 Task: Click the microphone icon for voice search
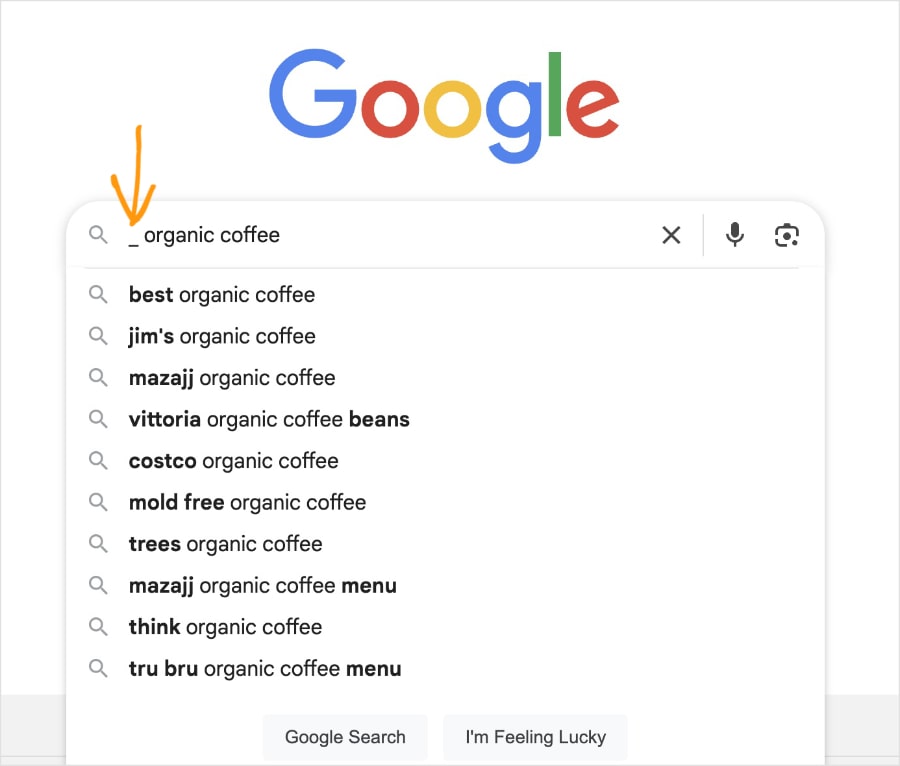coord(735,235)
